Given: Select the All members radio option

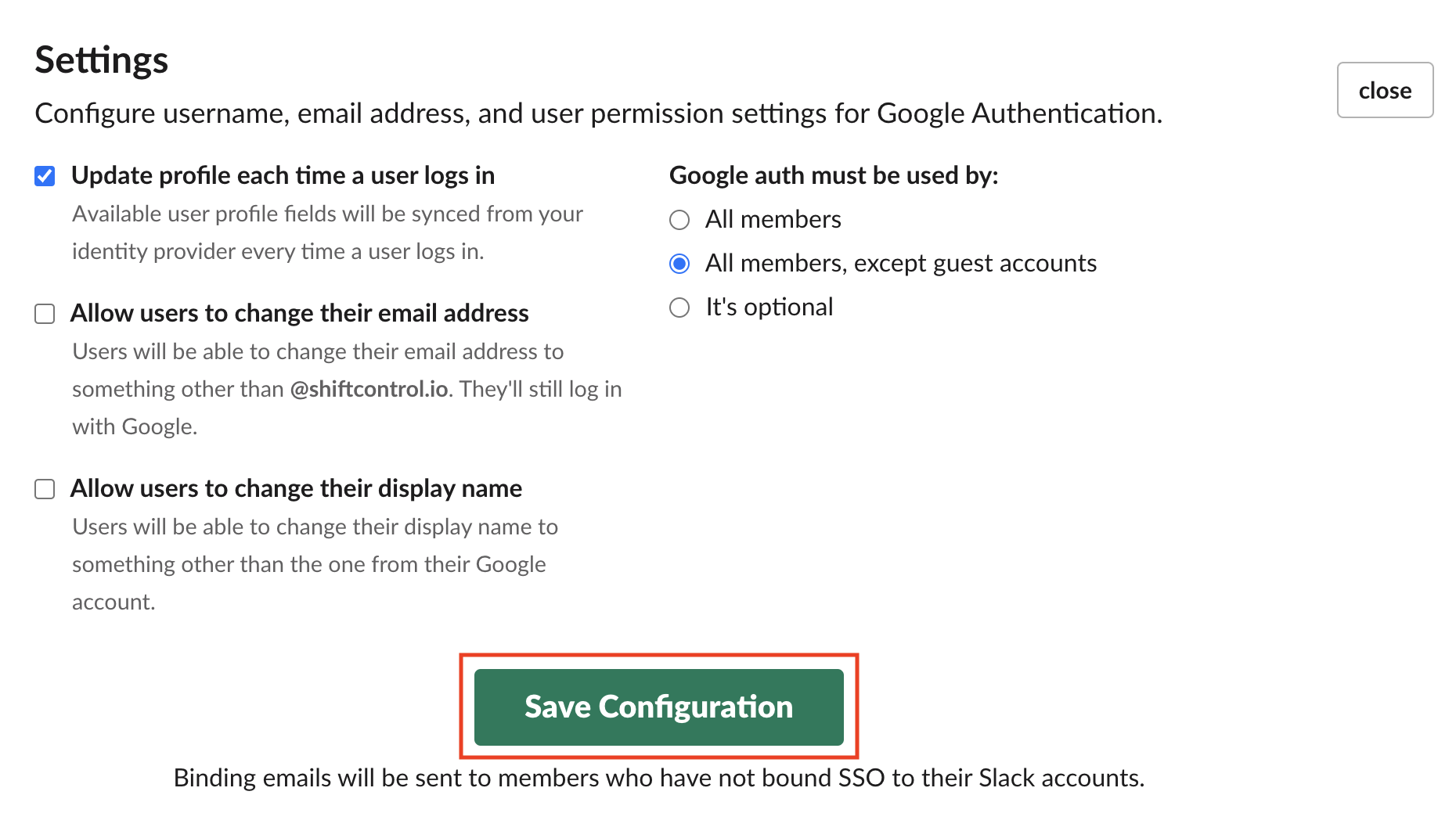Looking at the screenshot, I should (679, 220).
